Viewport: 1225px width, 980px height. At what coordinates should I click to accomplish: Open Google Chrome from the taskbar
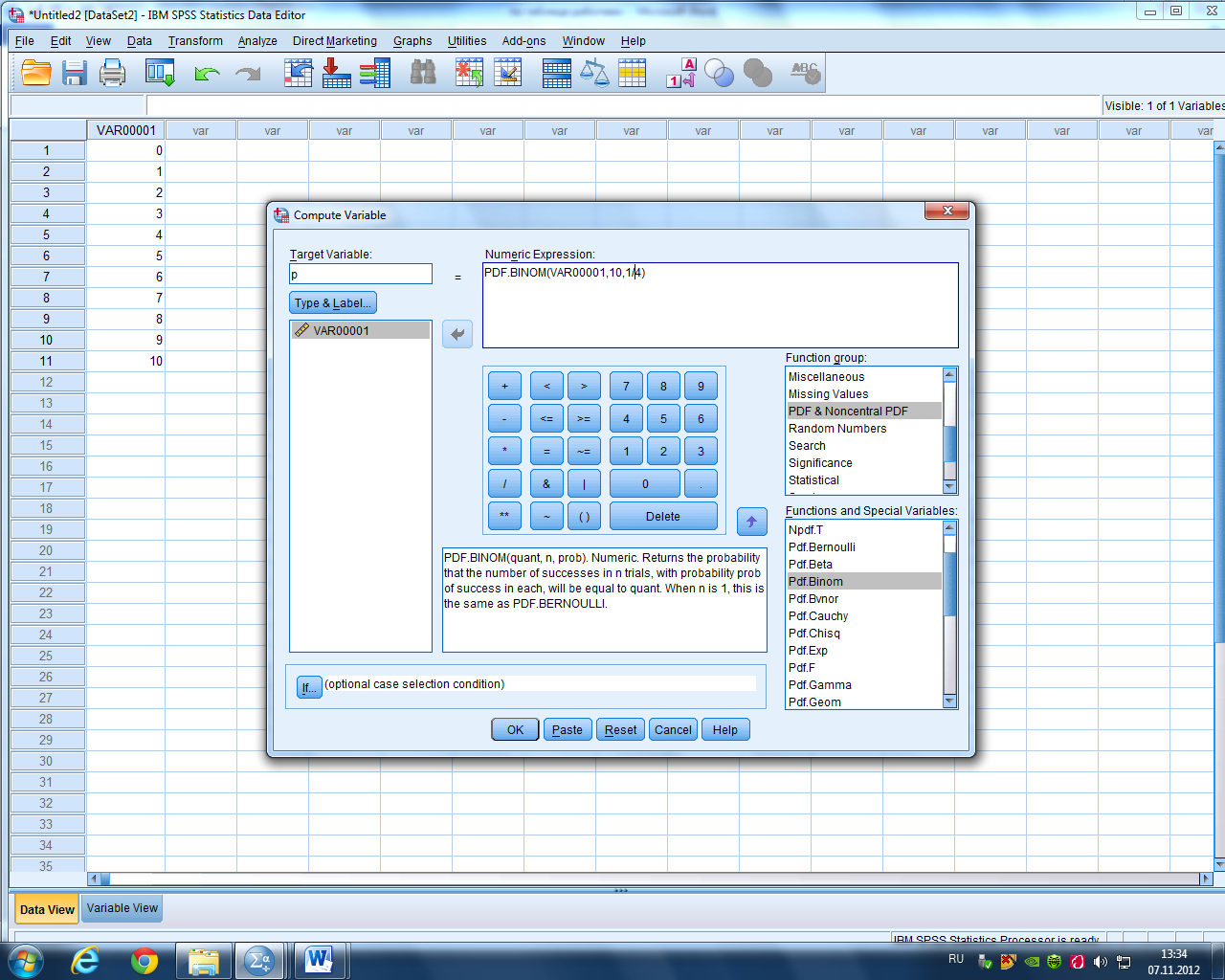click(145, 960)
